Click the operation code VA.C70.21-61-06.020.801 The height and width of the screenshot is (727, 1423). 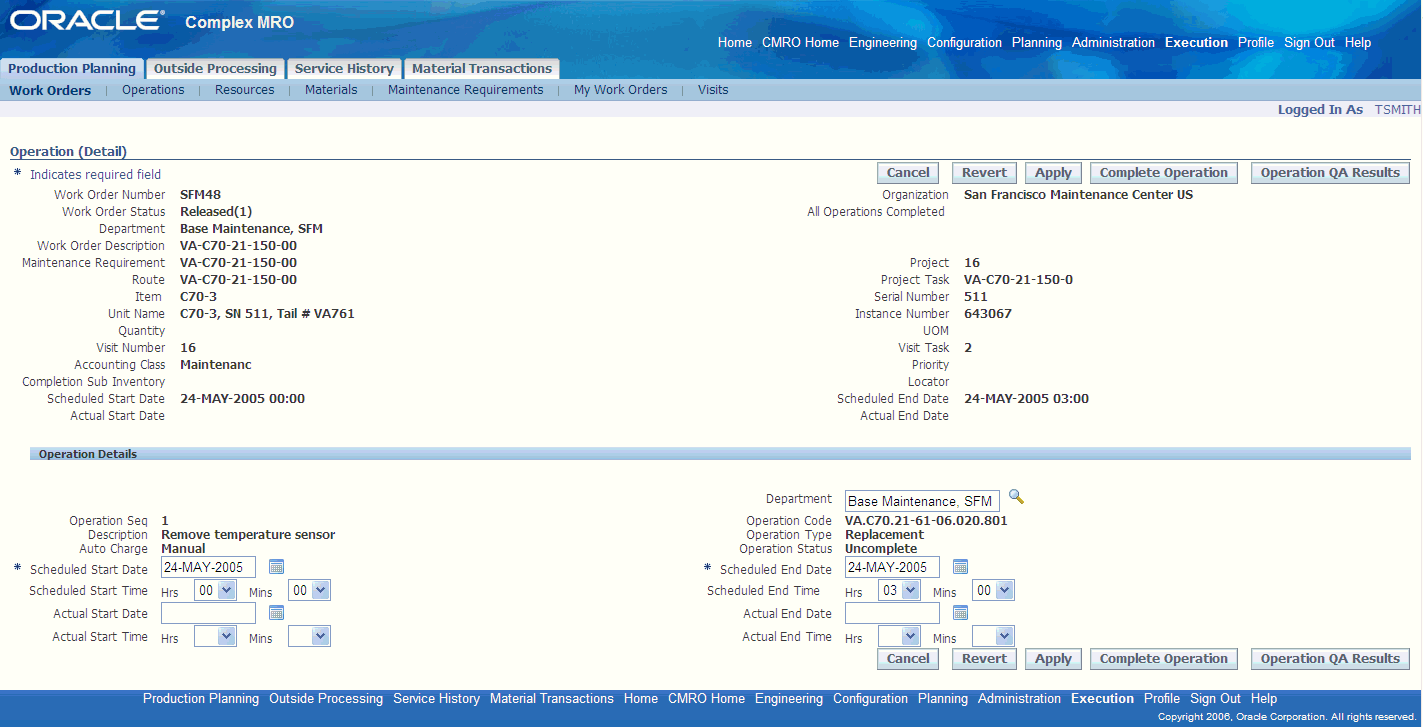pos(926,521)
